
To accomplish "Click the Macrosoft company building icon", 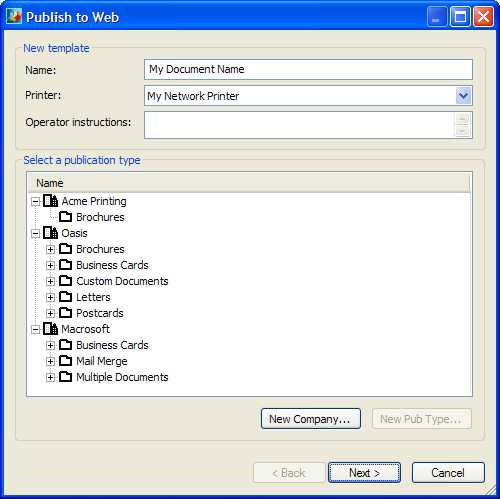I will pyautogui.click(x=51, y=329).
